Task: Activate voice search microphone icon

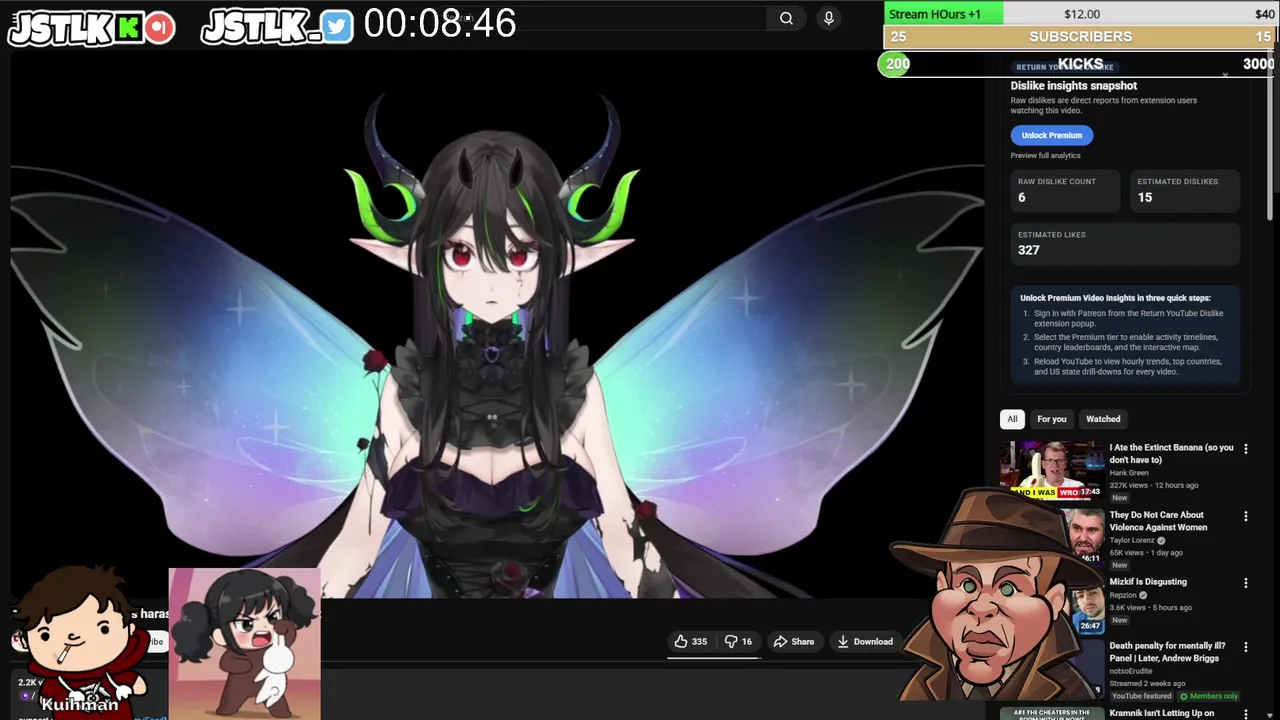Action: tap(828, 18)
